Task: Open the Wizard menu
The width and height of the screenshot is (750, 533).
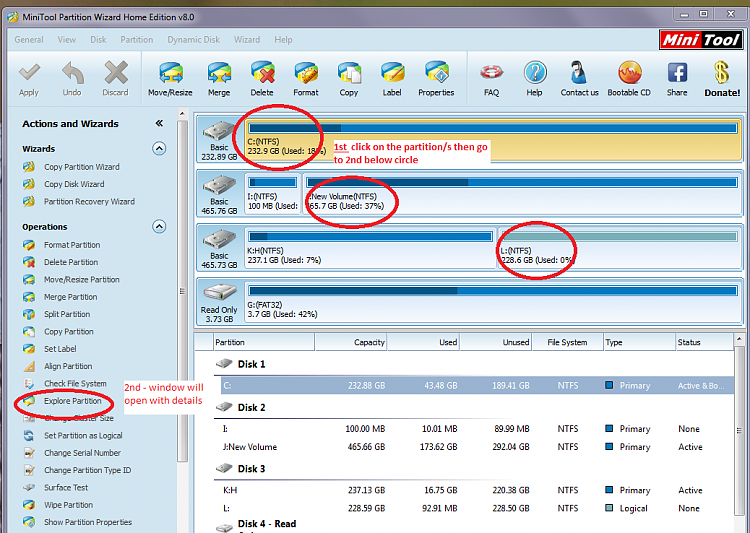Action: point(247,40)
